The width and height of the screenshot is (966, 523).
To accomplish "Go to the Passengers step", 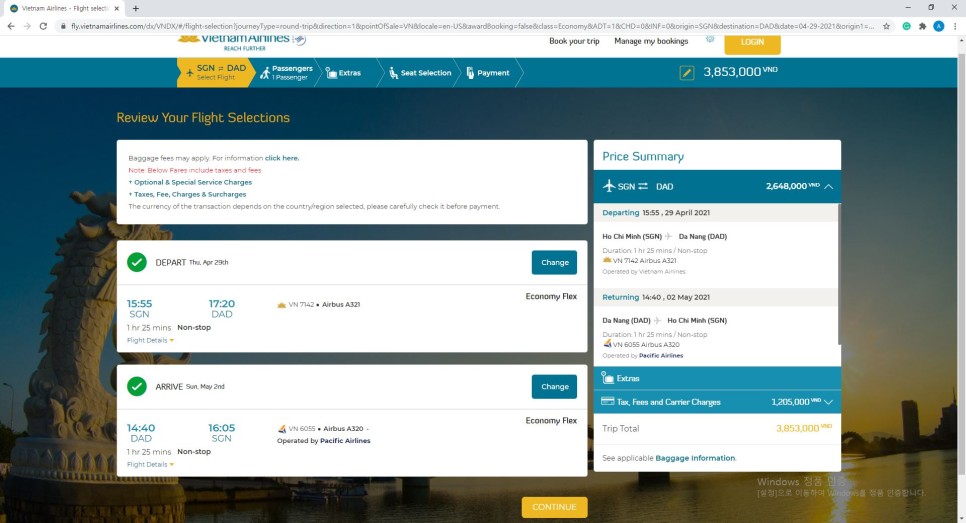I will (x=286, y=73).
